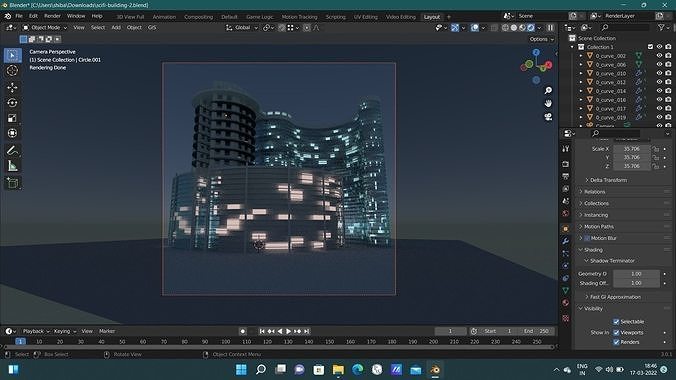The image size is (676, 380).
Task: Open Material properties tab icon
Action: (x=566, y=303)
